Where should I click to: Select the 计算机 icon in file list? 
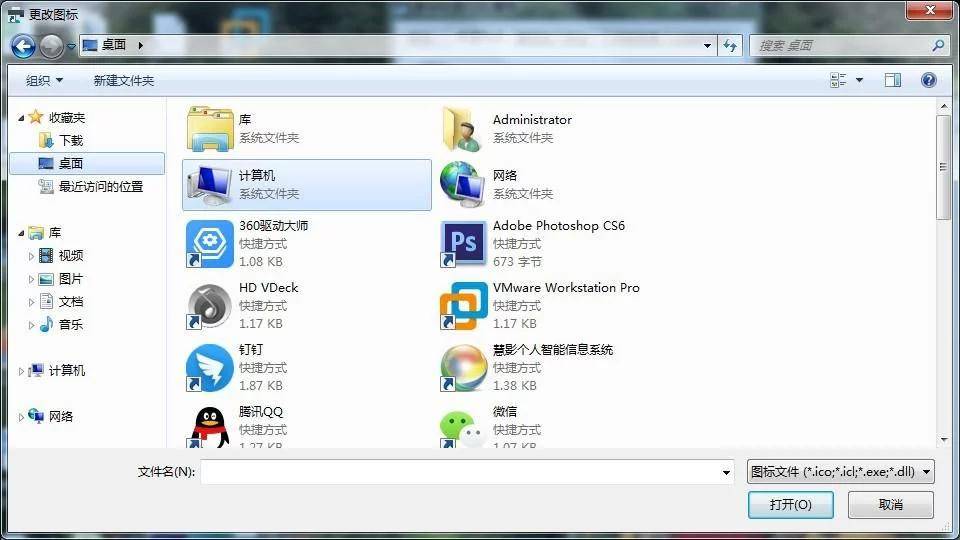[210, 185]
